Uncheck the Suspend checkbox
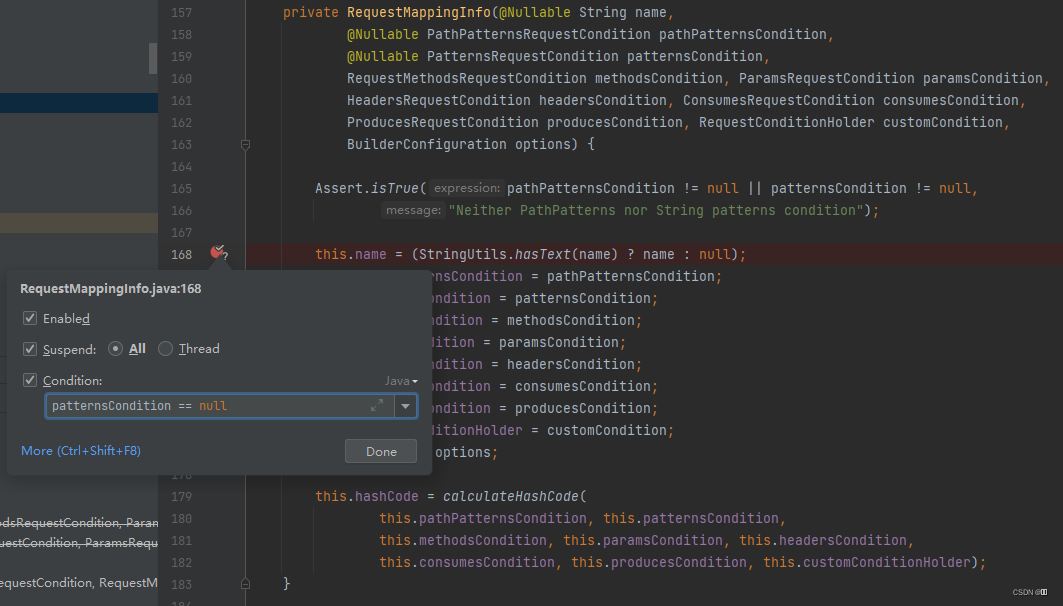This screenshot has width=1063, height=606. point(31,348)
